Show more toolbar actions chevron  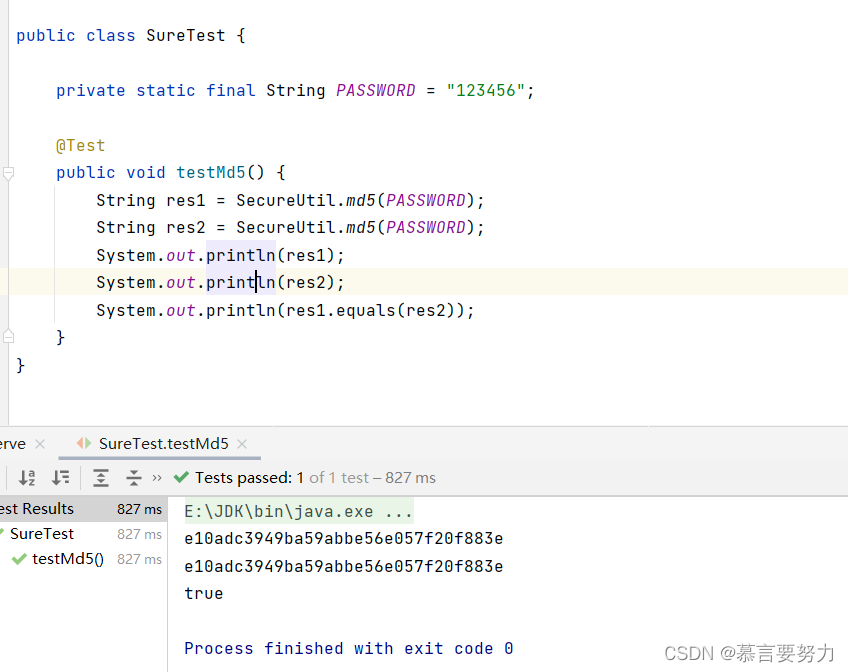157,478
